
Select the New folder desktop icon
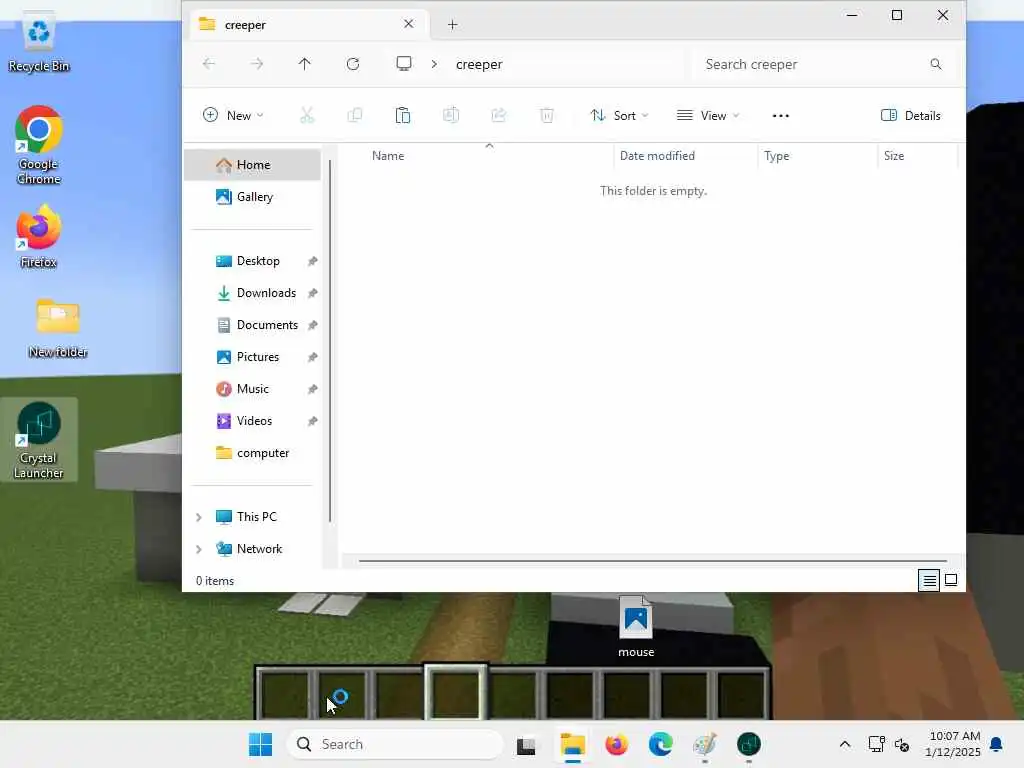58,328
